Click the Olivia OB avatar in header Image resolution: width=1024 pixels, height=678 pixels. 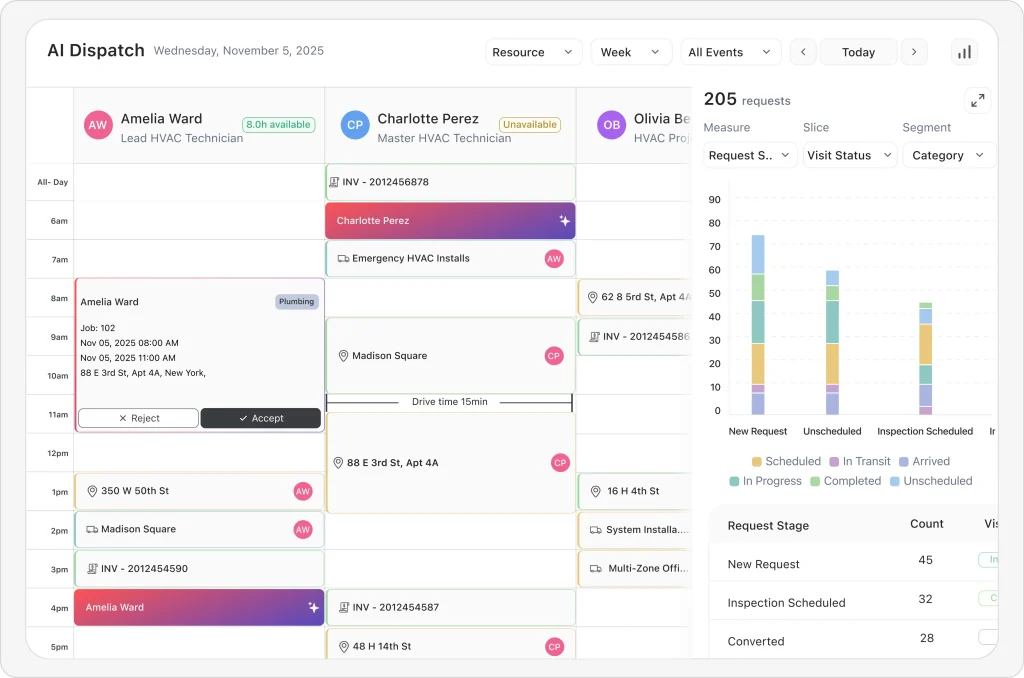point(611,125)
